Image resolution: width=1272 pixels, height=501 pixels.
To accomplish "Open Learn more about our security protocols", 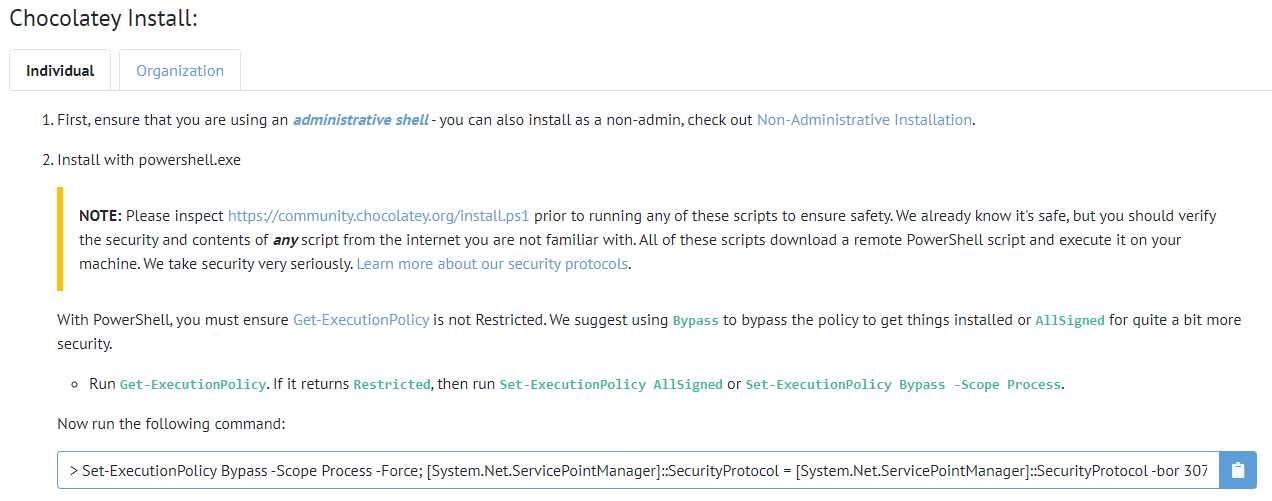I will pos(493,264).
